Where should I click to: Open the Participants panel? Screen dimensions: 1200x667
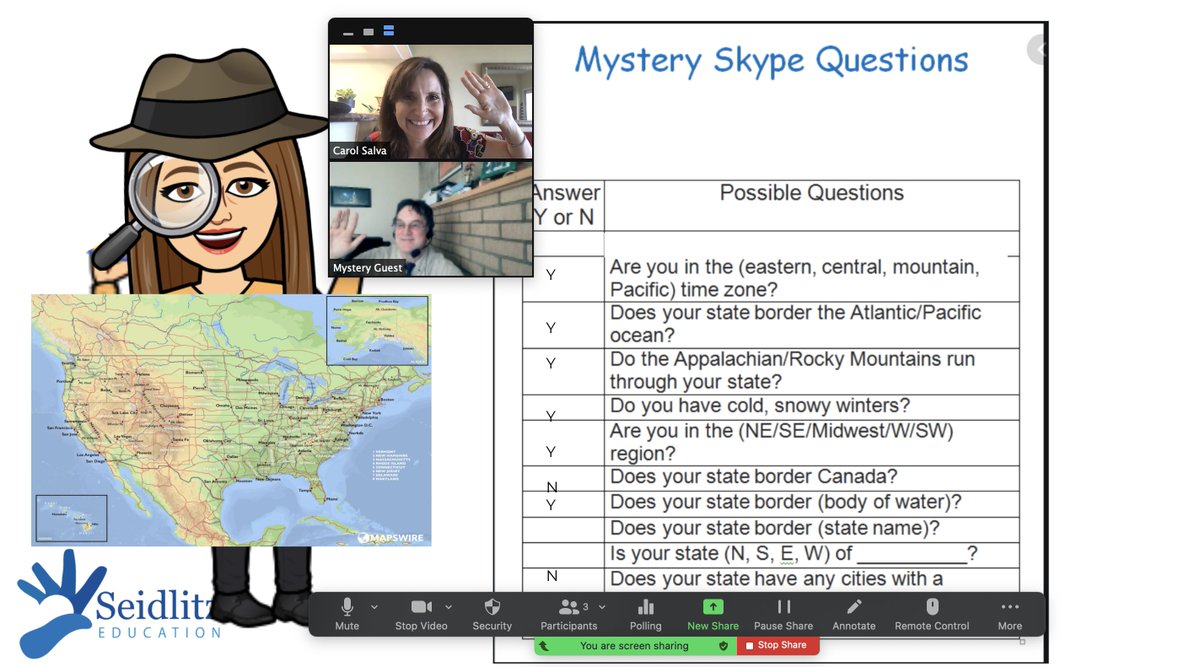pyautogui.click(x=569, y=613)
